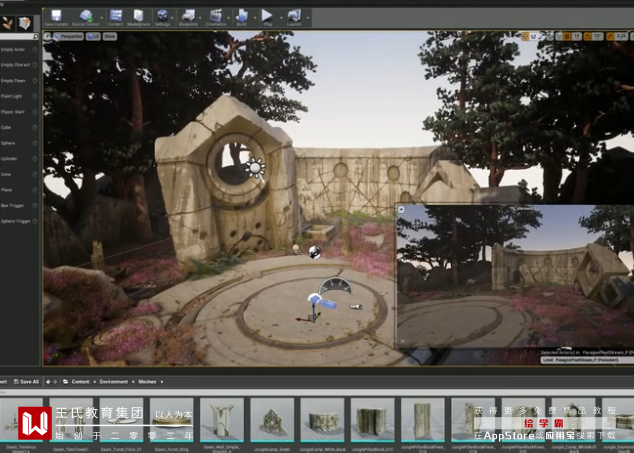Image resolution: width=634 pixels, height=453 pixels.
Task: Open the Perspective view mode menu
Action: (x=68, y=36)
